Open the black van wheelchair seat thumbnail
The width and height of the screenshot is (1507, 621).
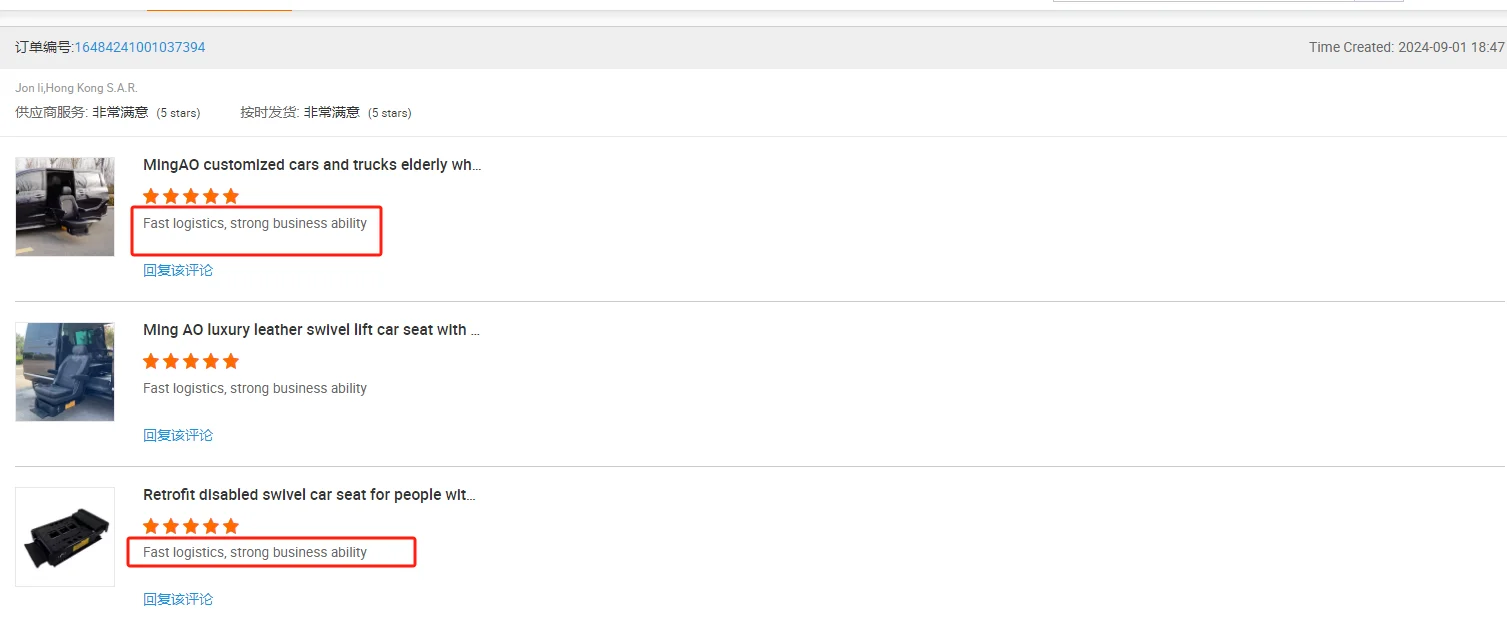pyautogui.click(x=65, y=206)
